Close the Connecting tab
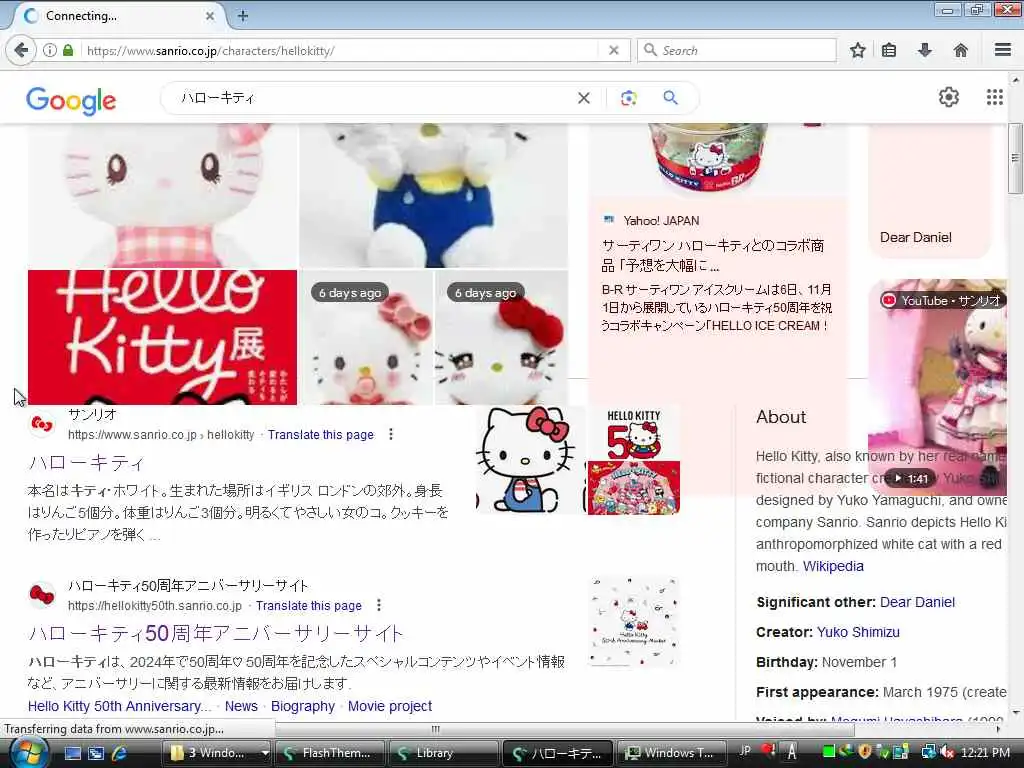This screenshot has height=768, width=1024. (x=210, y=16)
